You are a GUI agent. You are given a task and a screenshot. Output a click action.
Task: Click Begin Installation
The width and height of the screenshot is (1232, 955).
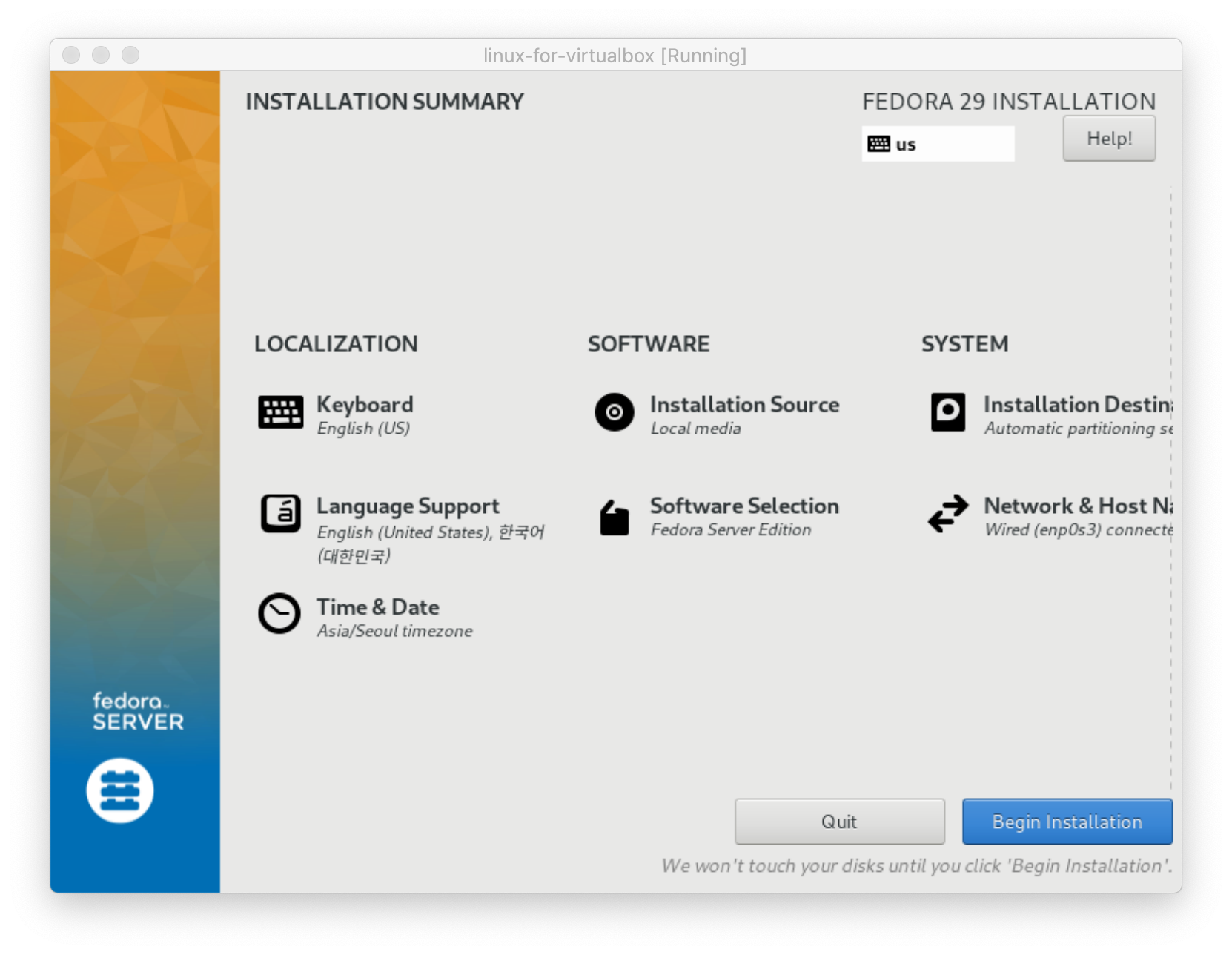(1067, 822)
